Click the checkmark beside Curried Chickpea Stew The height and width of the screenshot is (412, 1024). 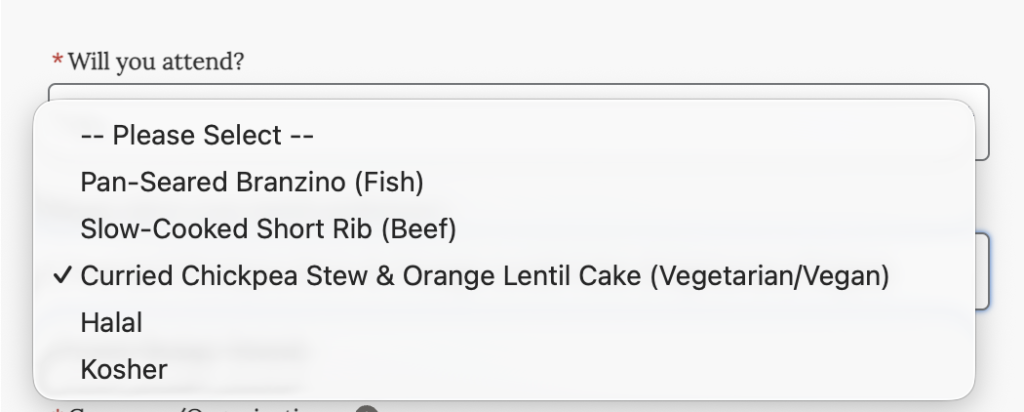pyautogui.click(x=64, y=277)
